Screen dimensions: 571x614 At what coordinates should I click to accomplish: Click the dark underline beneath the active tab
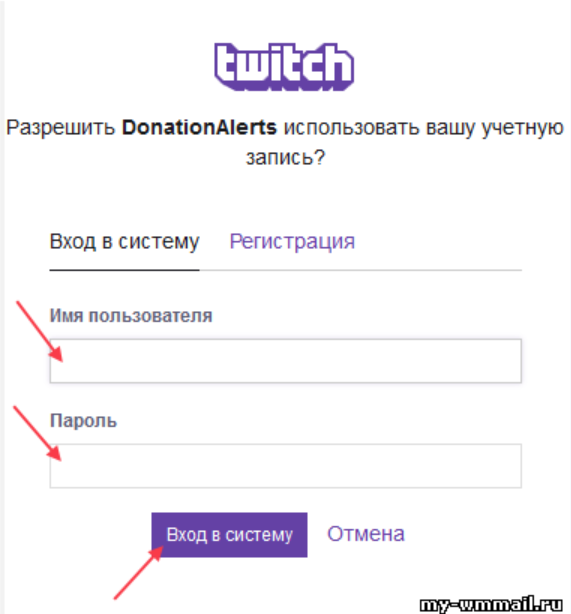125,270
